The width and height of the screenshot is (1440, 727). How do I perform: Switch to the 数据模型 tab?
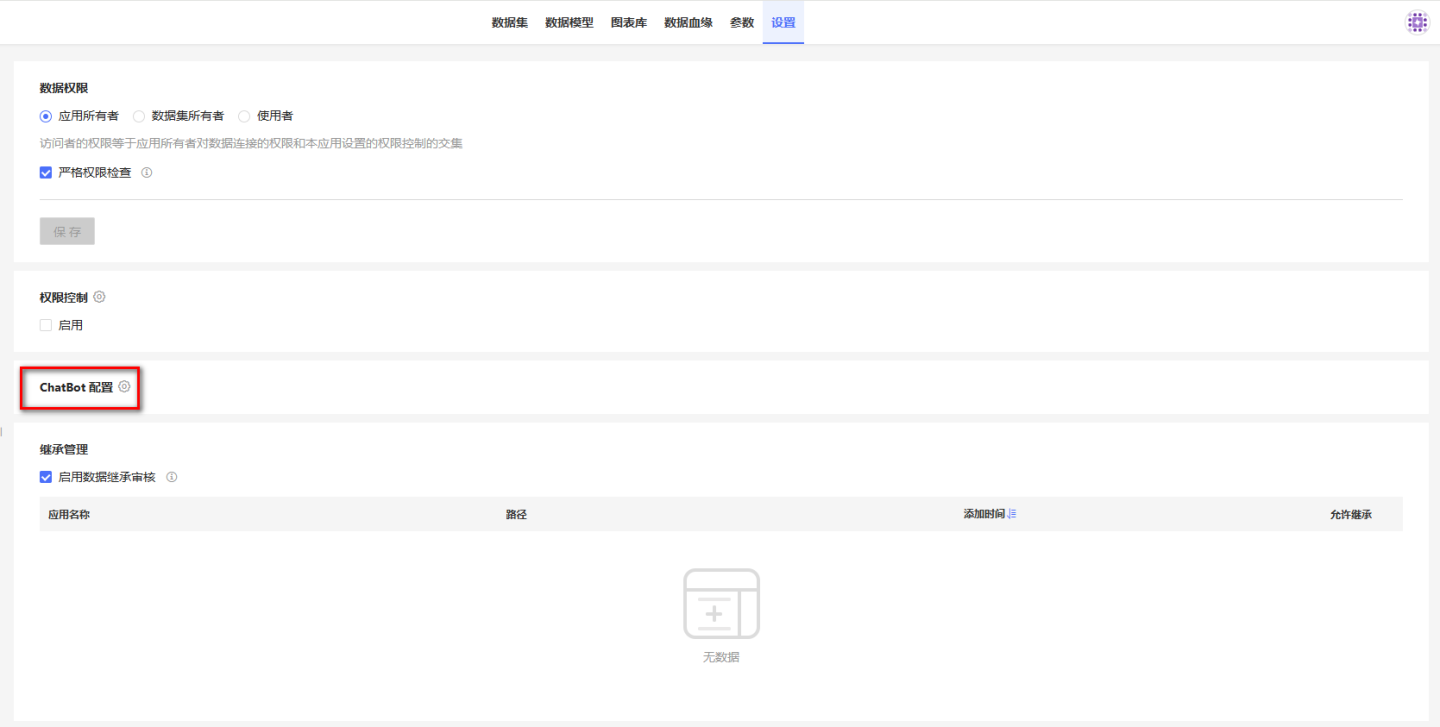(x=569, y=22)
